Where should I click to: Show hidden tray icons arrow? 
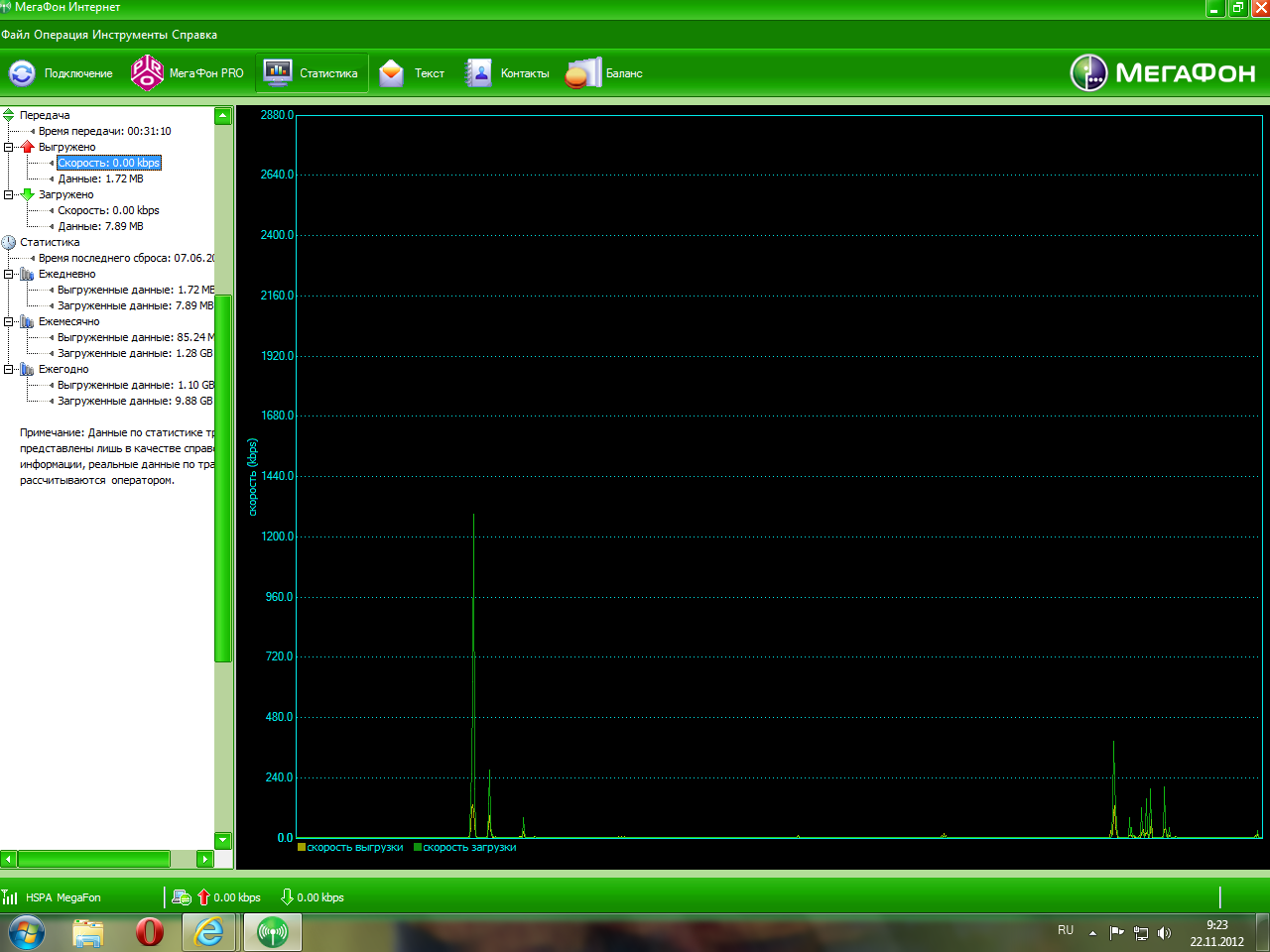(1092, 933)
